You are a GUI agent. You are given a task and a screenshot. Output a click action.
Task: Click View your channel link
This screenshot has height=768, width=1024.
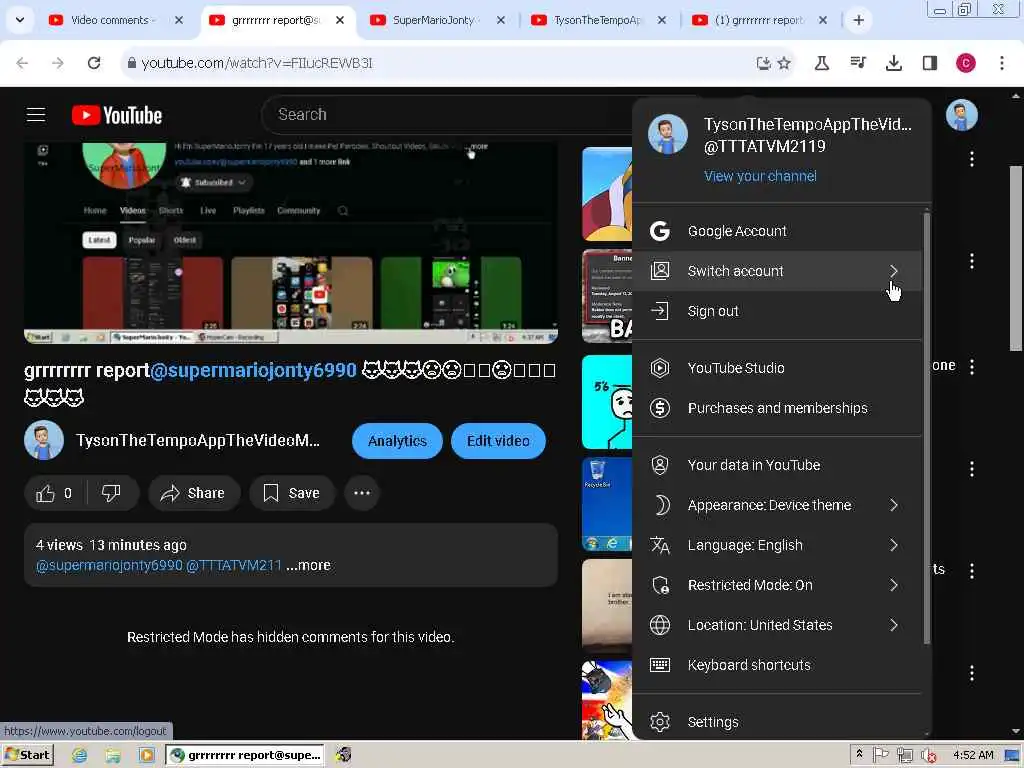(760, 176)
